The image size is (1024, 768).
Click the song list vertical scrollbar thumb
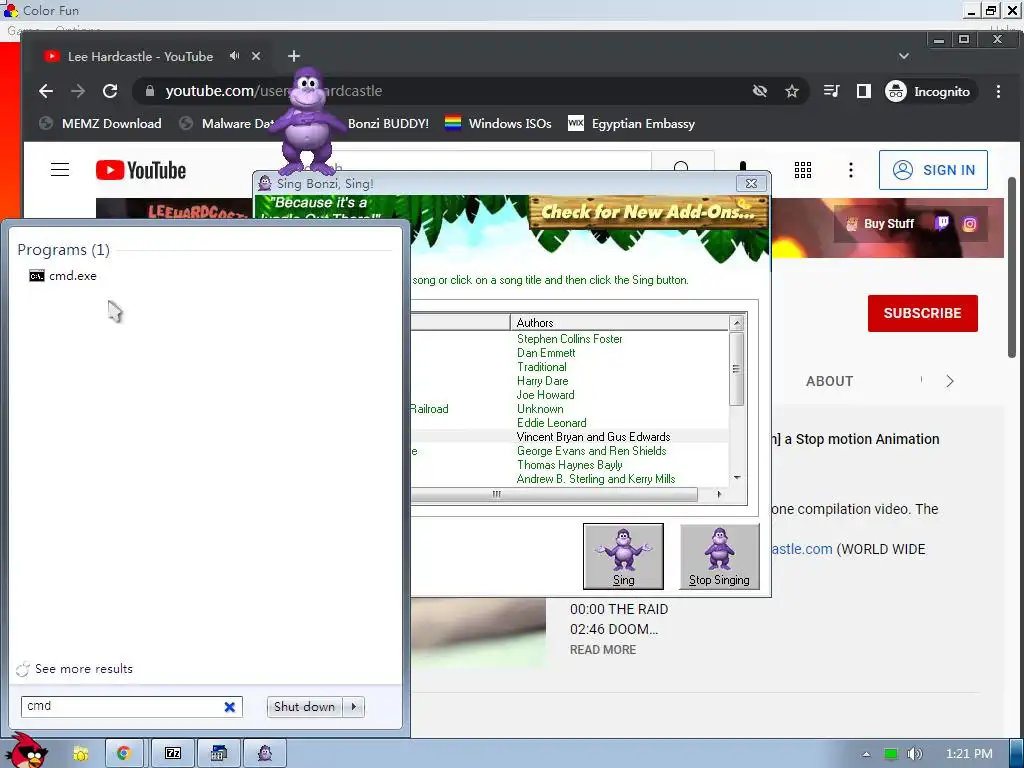coord(737,369)
